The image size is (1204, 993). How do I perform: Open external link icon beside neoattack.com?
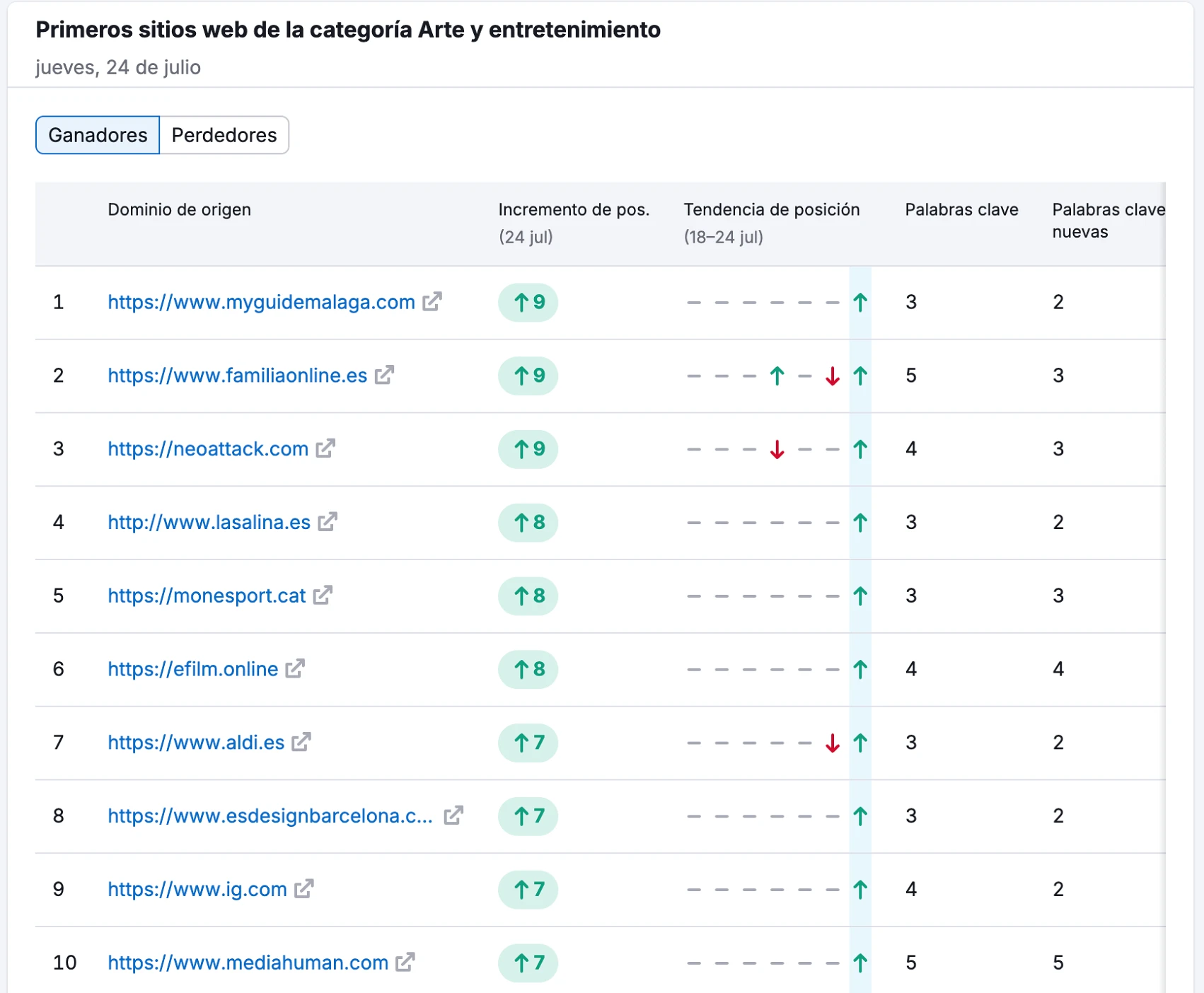click(x=325, y=448)
